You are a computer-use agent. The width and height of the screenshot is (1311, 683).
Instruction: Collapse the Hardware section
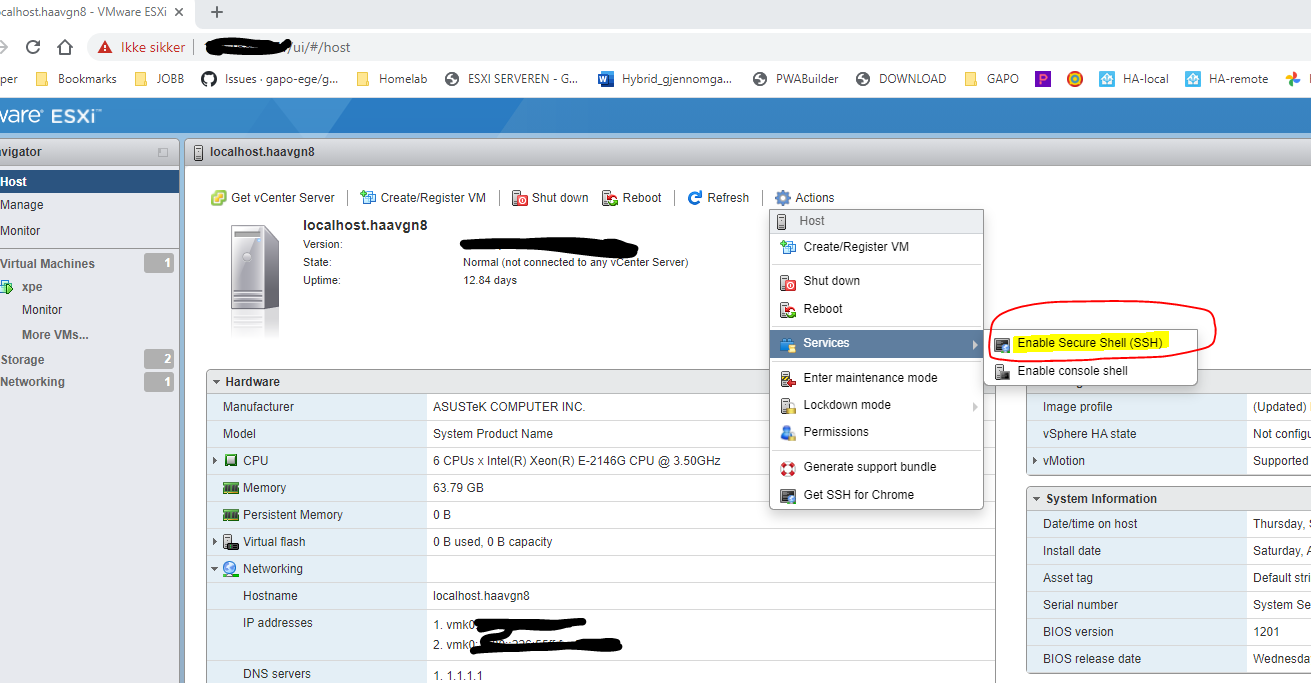(216, 381)
